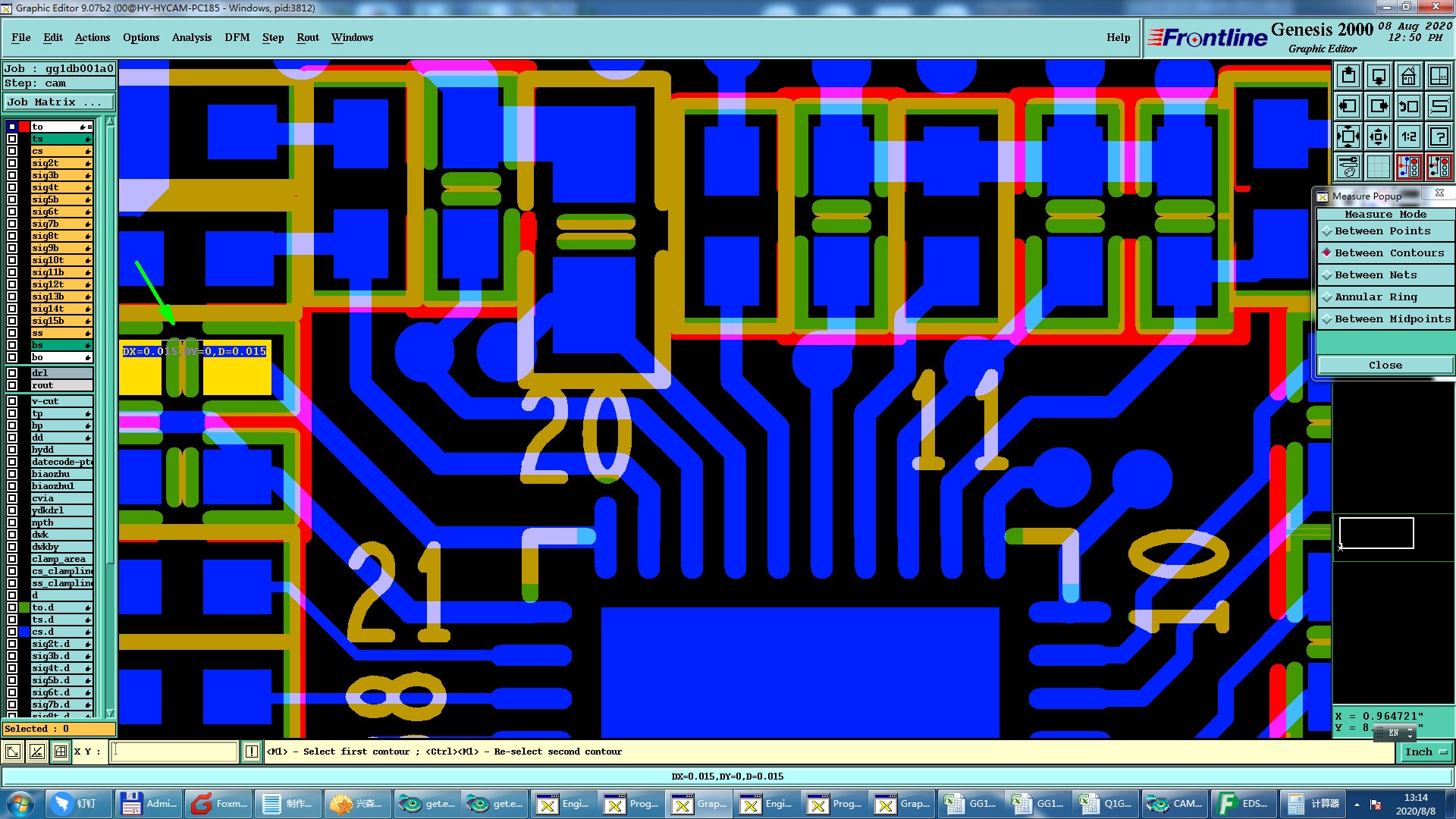
Task: Open the Job Matrix selector
Action: [x=59, y=102]
